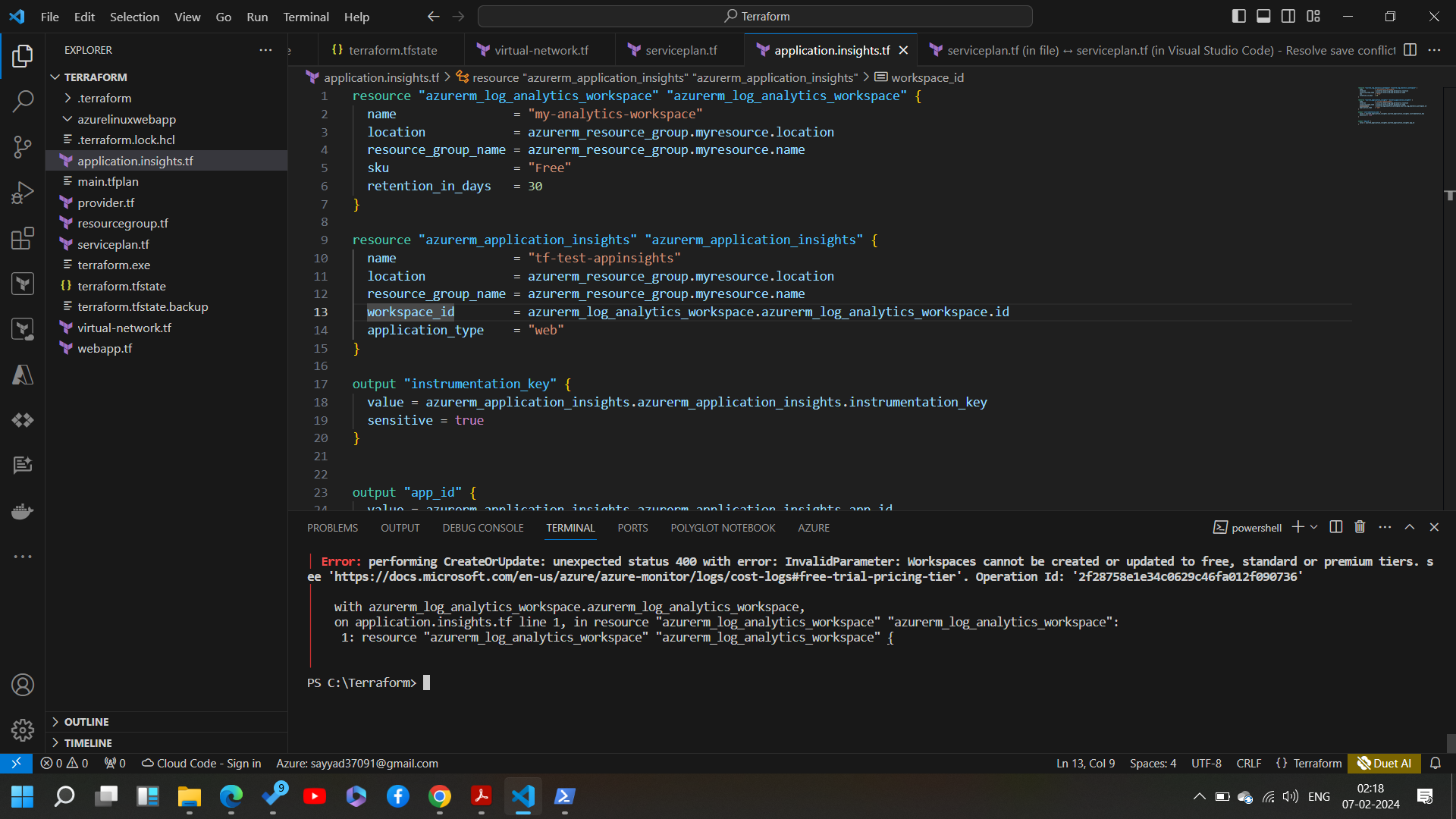Close the application.insights.tf tab
The width and height of the screenshot is (1456, 819).
tap(903, 50)
